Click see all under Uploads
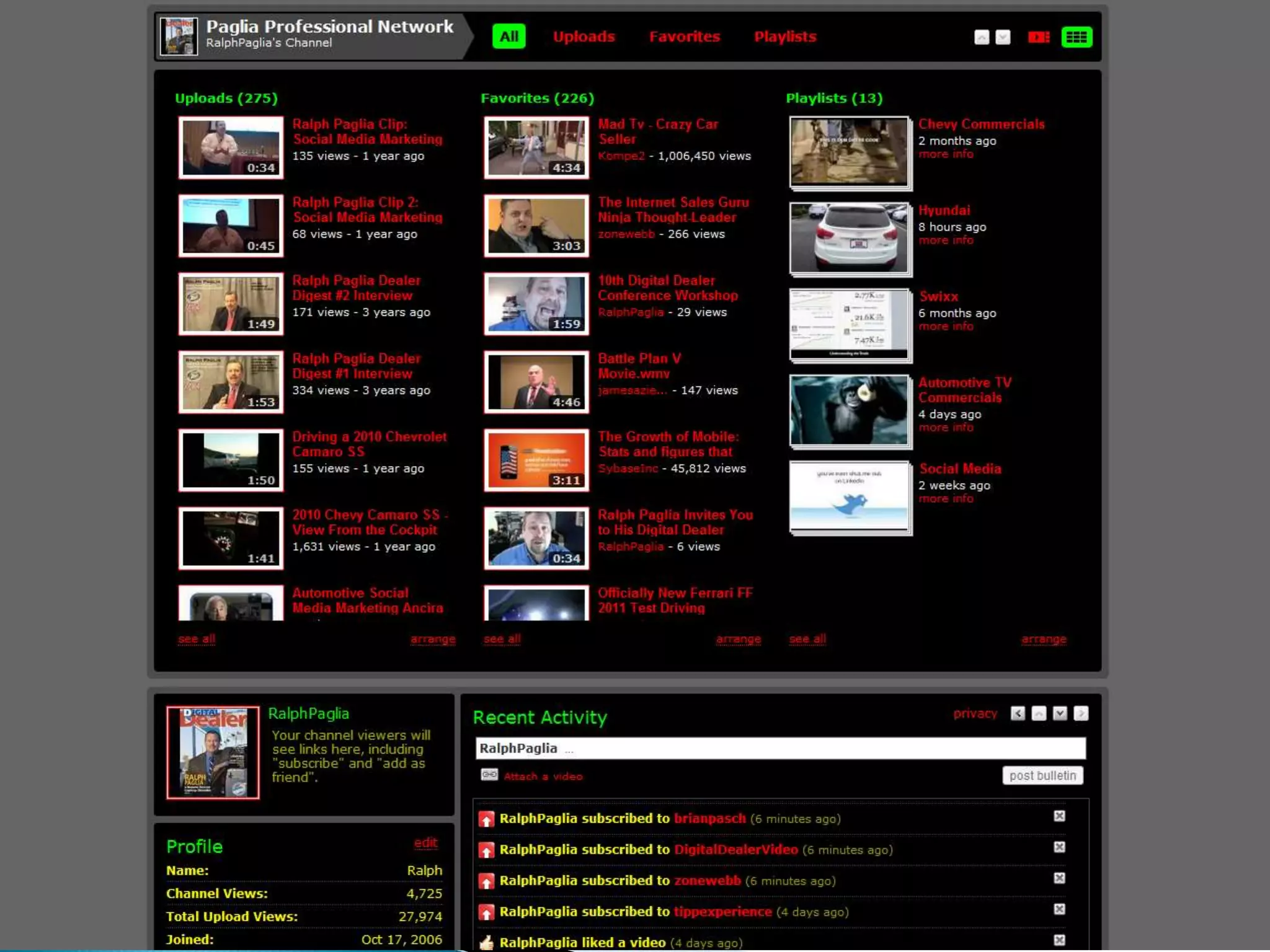Viewport: 1270px width, 952px height. pos(197,639)
